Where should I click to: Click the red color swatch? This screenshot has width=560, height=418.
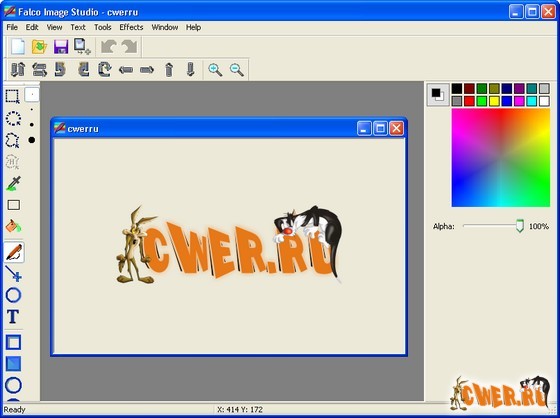469,101
